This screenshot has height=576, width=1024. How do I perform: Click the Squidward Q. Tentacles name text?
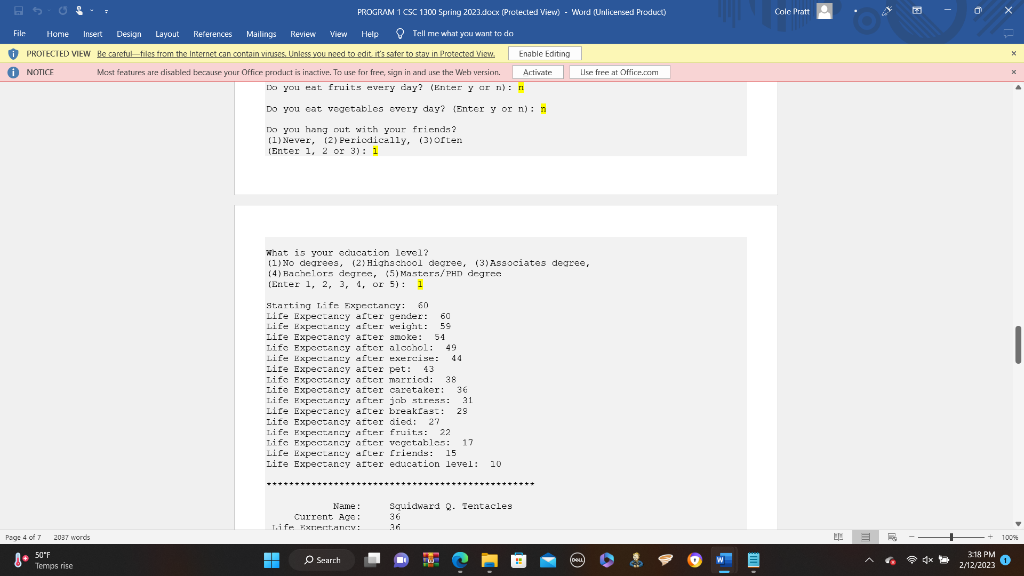point(451,506)
